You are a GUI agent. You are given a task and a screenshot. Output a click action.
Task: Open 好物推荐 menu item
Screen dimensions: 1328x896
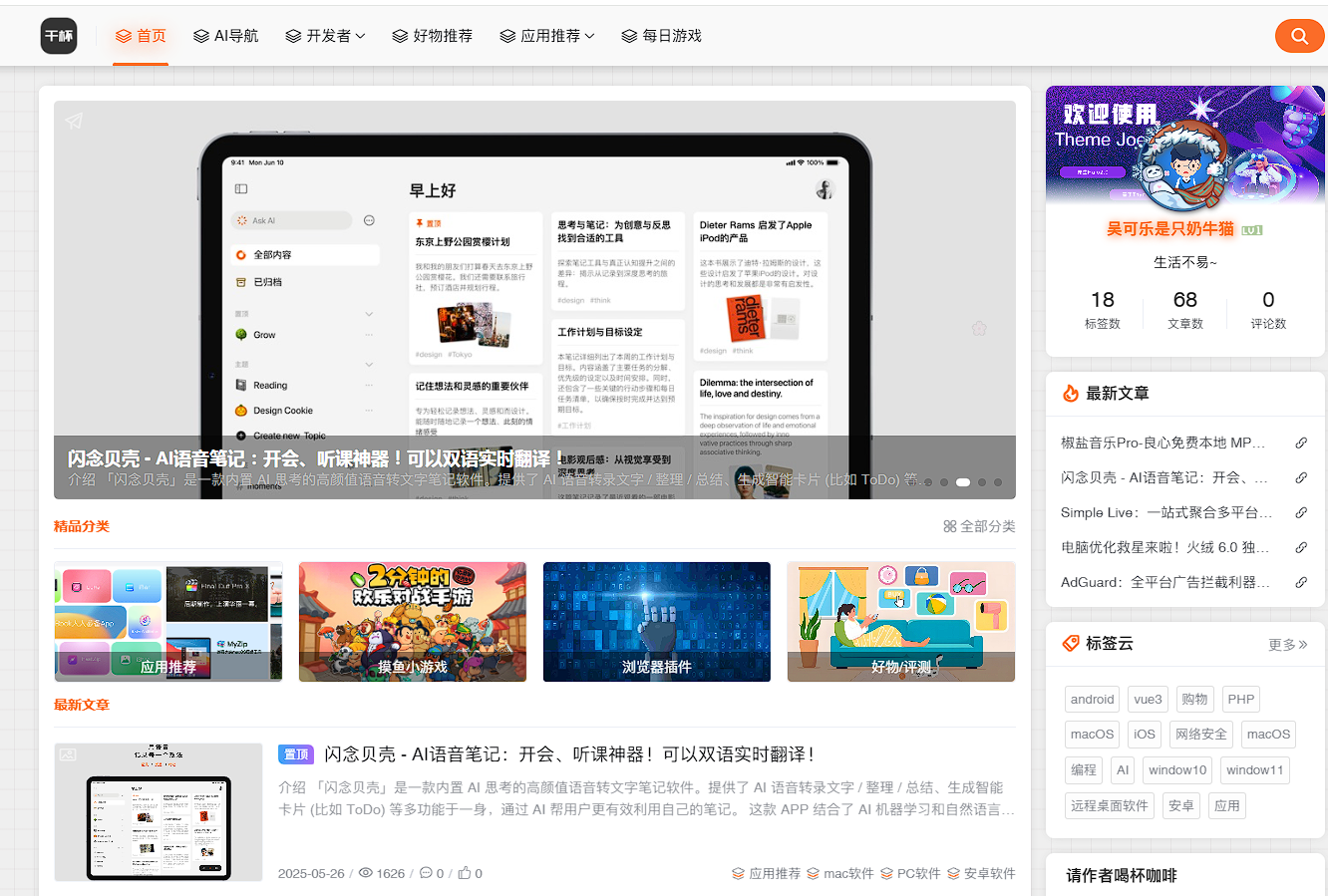[432, 36]
